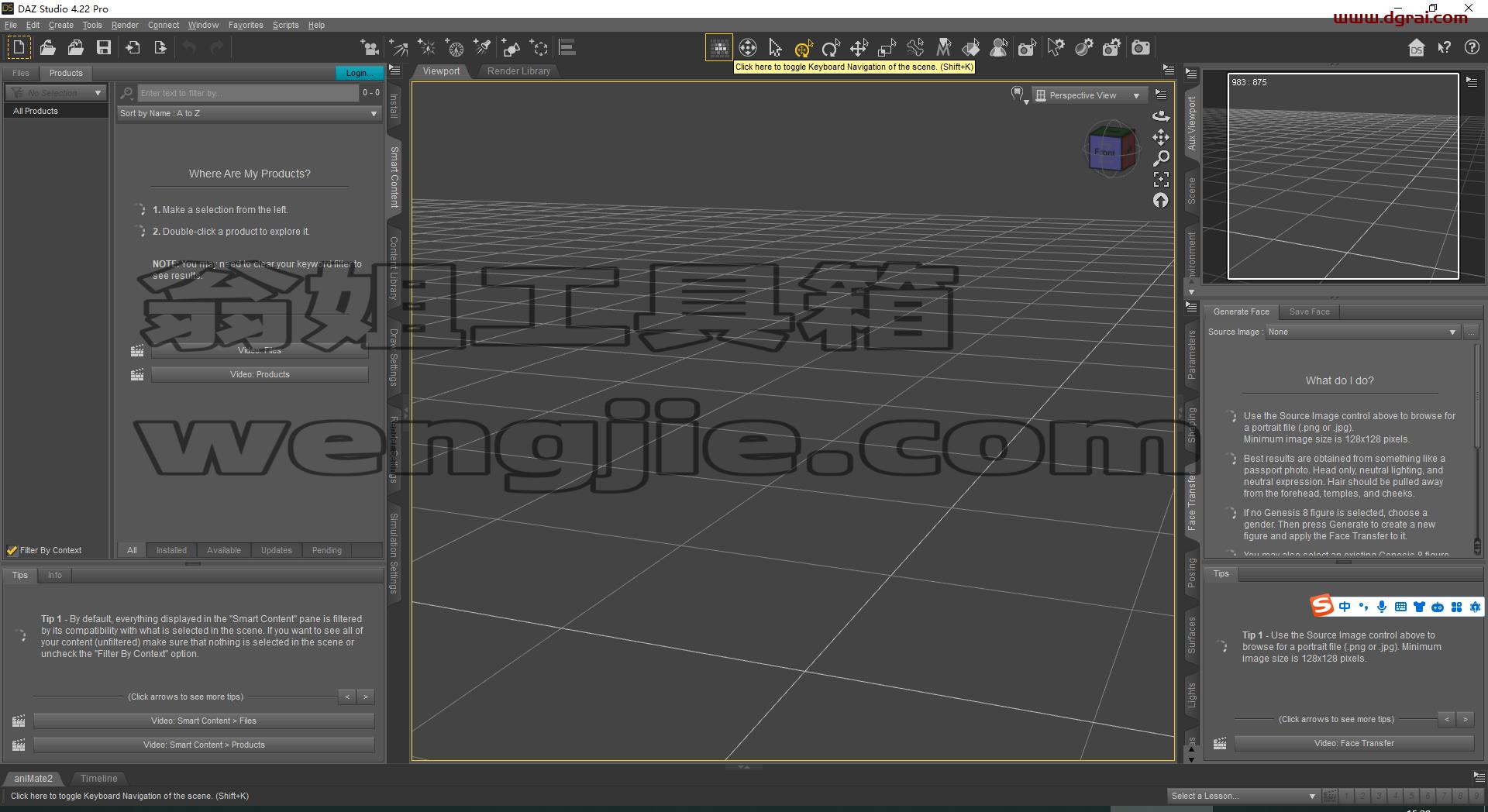Open the DS home icon
Viewport: 1488px width, 812px height.
[1416, 47]
